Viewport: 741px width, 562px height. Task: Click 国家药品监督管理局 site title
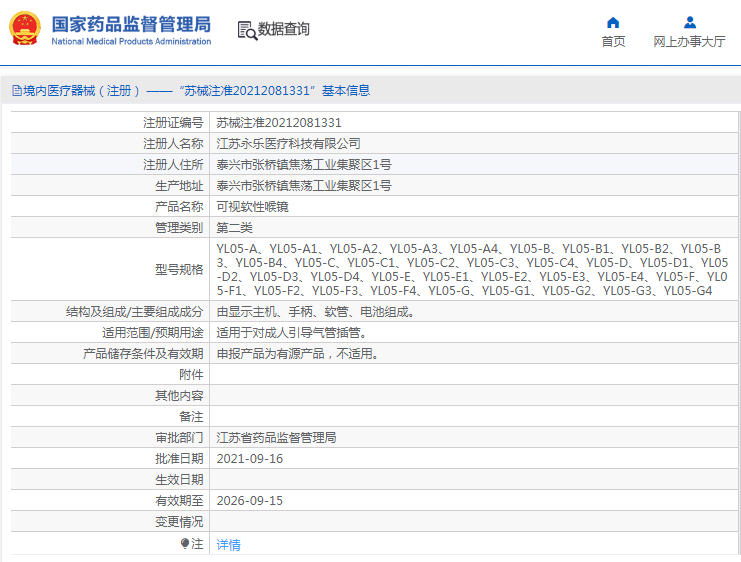(x=131, y=24)
